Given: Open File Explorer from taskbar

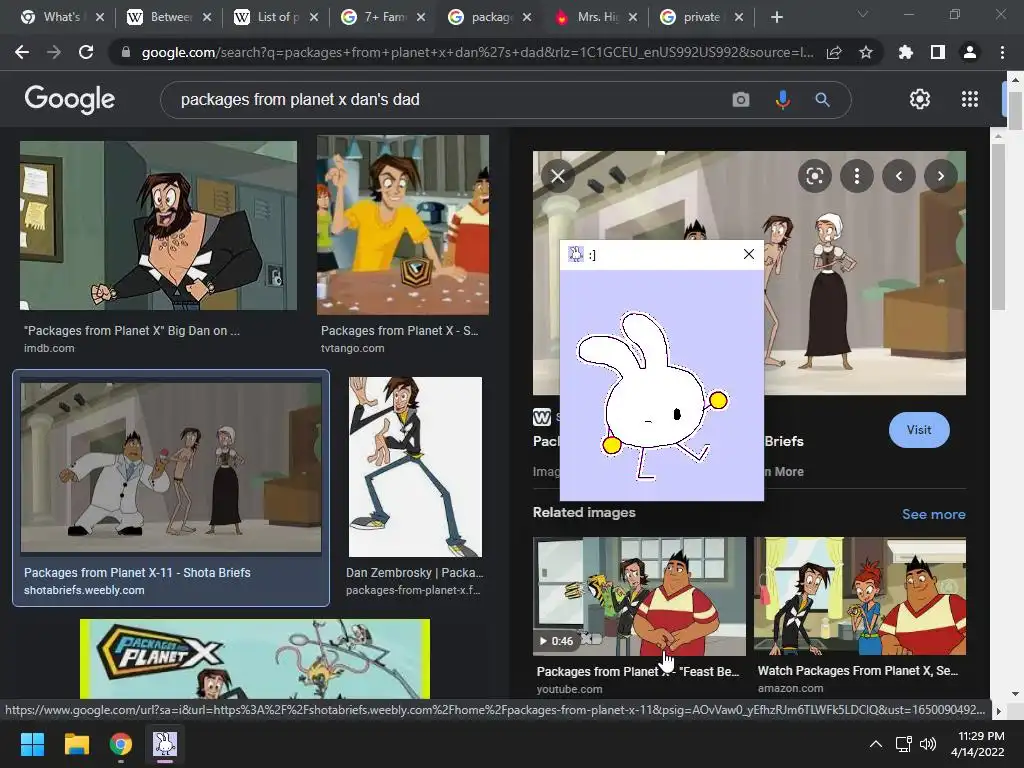Looking at the screenshot, I should tap(76, 744).
